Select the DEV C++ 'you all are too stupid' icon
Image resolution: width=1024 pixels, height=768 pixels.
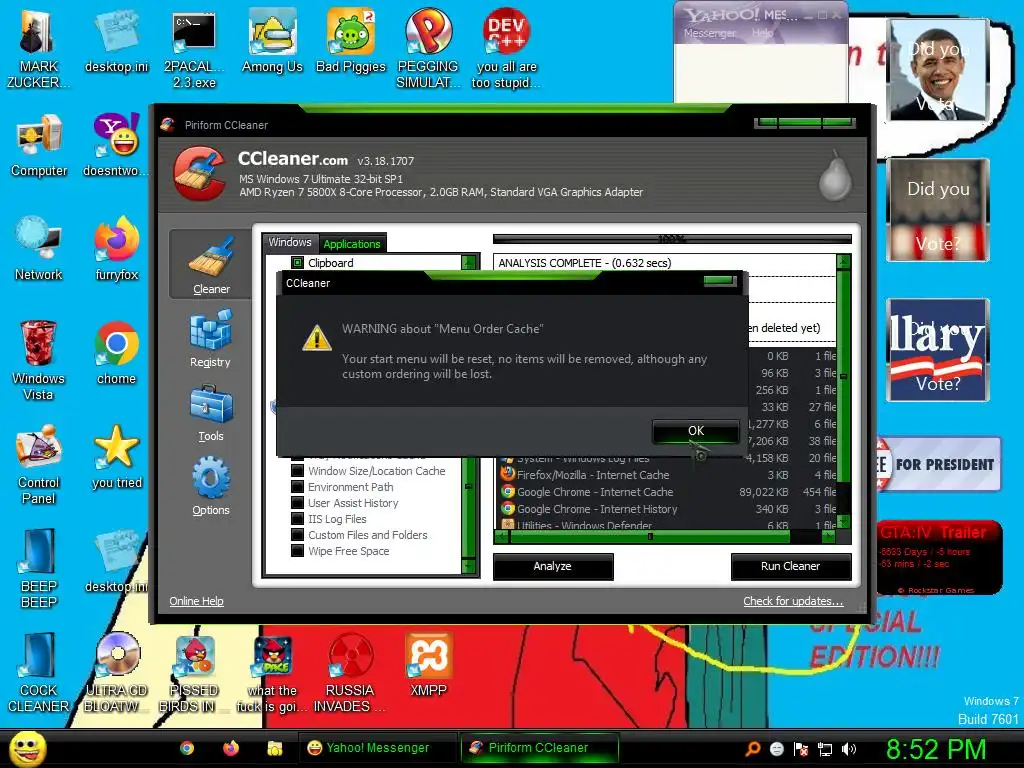click(506, 49)
